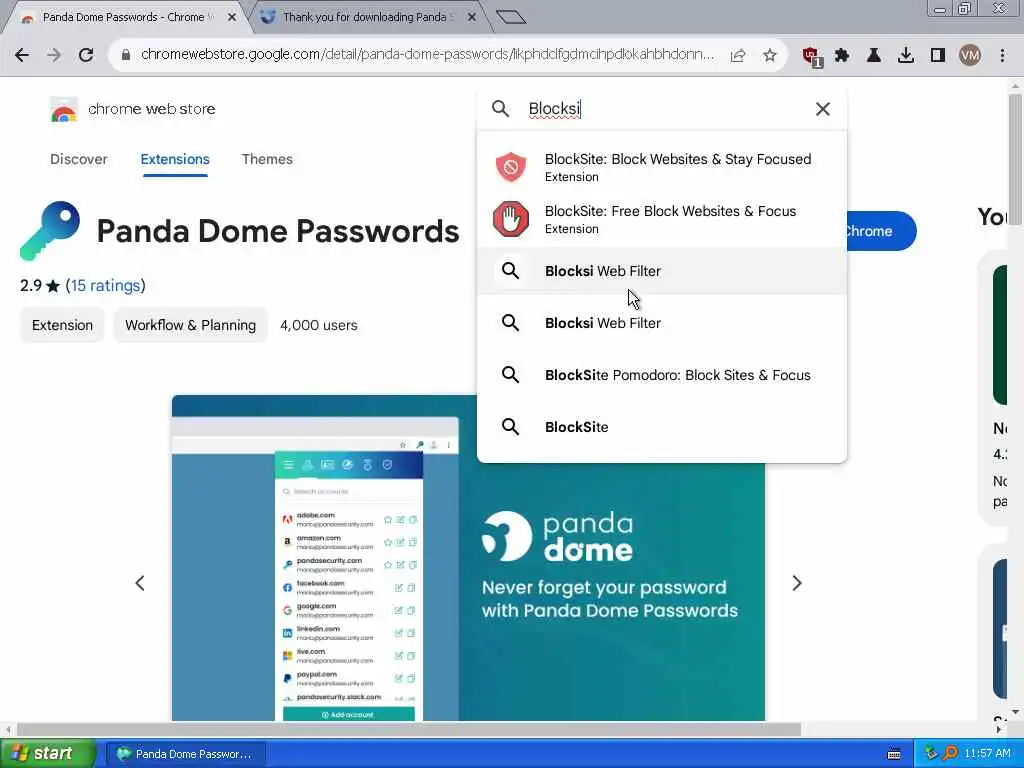Screen dimensions: 1024x768
Task: Click the share page icon in address bar
Action: tap(738, 56)
